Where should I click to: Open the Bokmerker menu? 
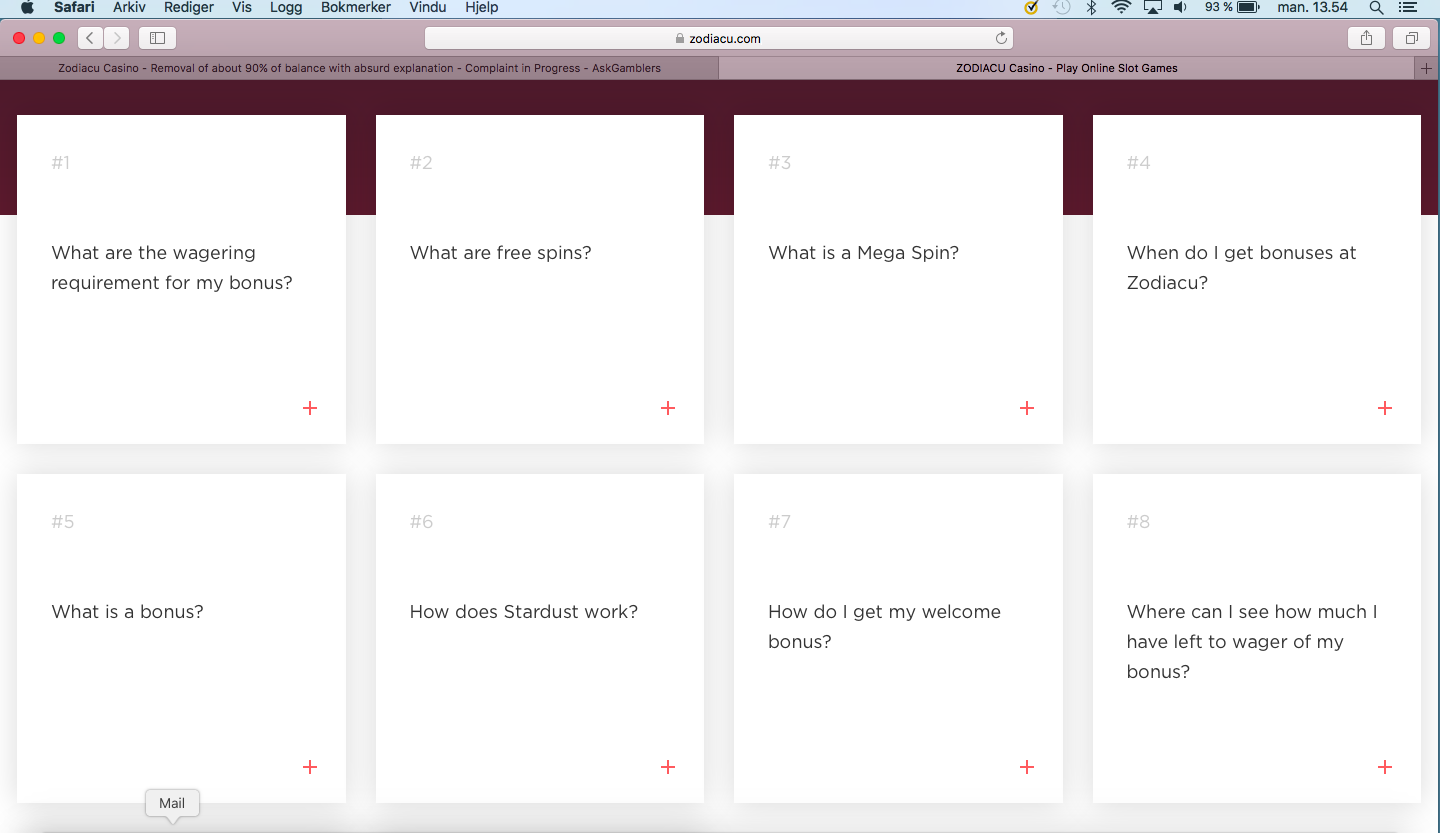coord(356,8)
